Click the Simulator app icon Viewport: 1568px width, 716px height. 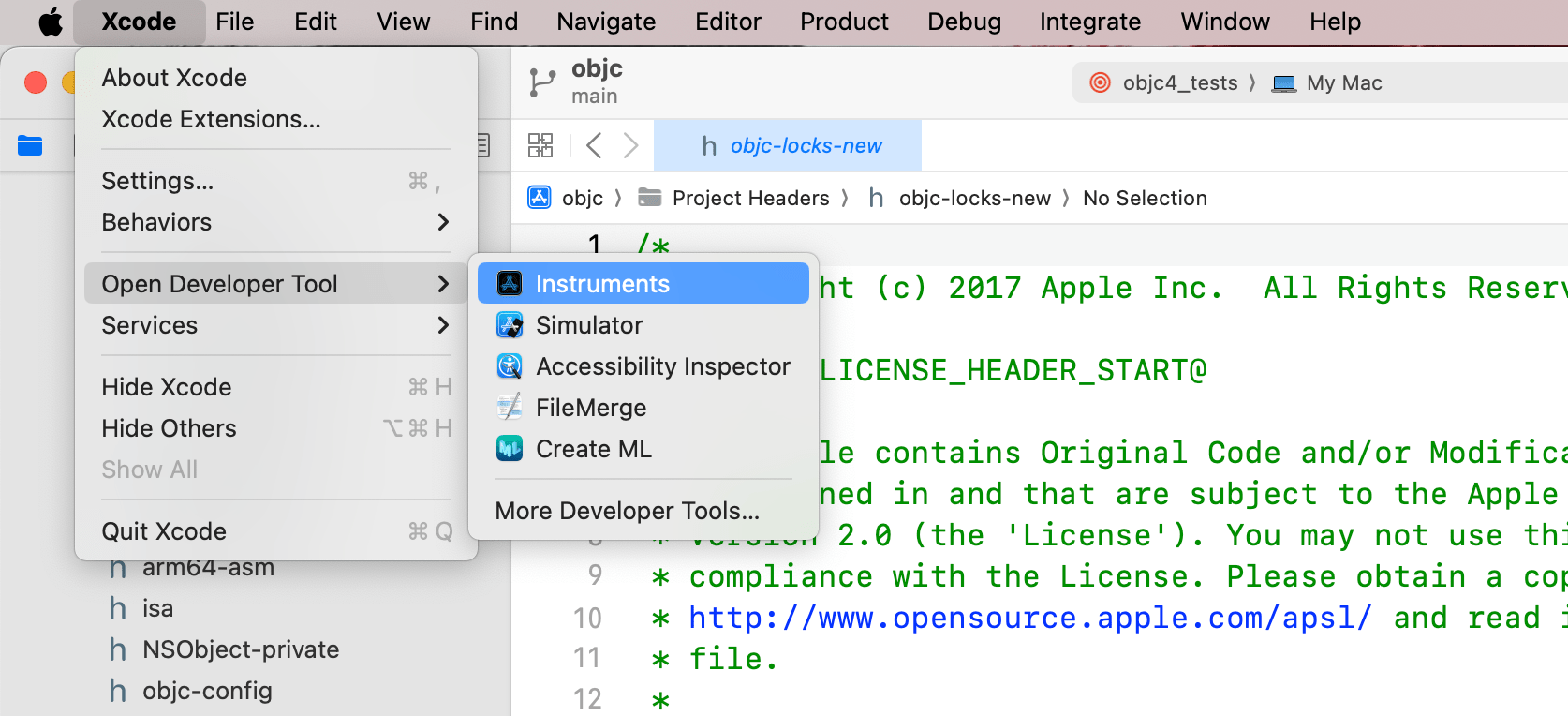(x=510, y=325)
